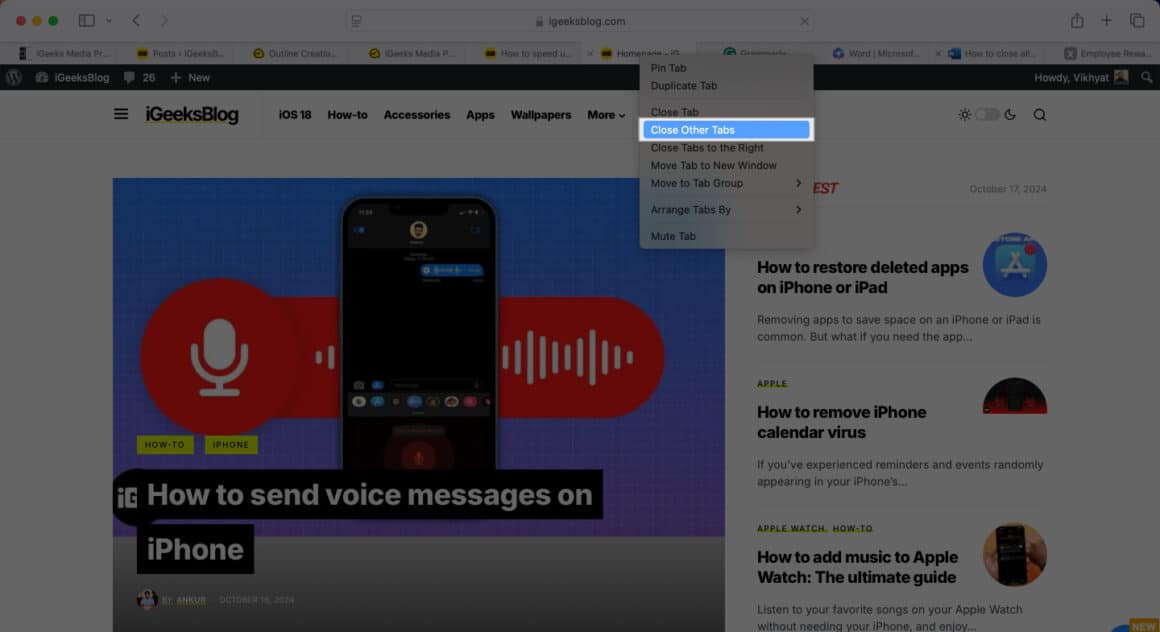Click the Safari share icon
This screenshot has width=1160, height=632.
click(1078, 19)
